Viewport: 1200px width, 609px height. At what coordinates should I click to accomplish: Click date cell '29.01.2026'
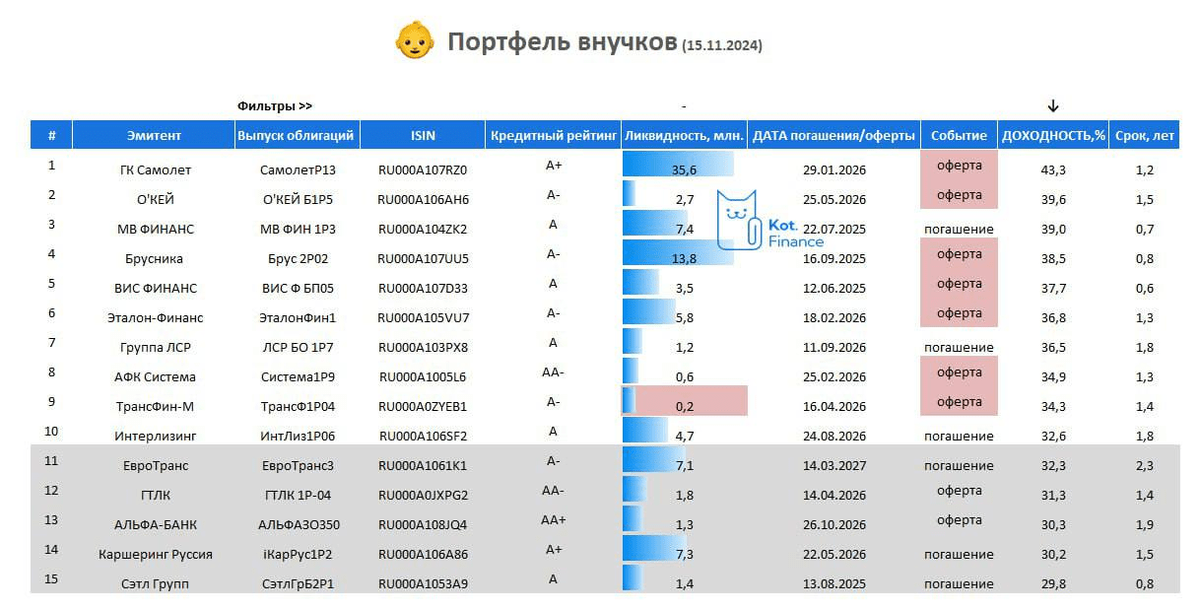tap(834, 170)
